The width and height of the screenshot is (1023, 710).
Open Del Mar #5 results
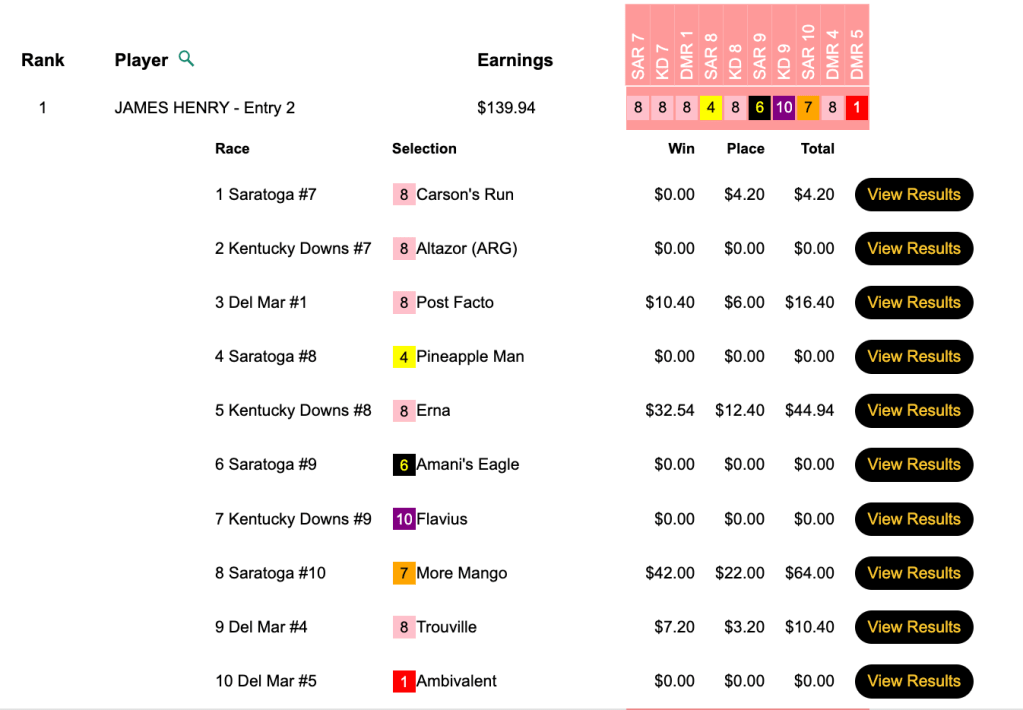(x=913, y=681)
